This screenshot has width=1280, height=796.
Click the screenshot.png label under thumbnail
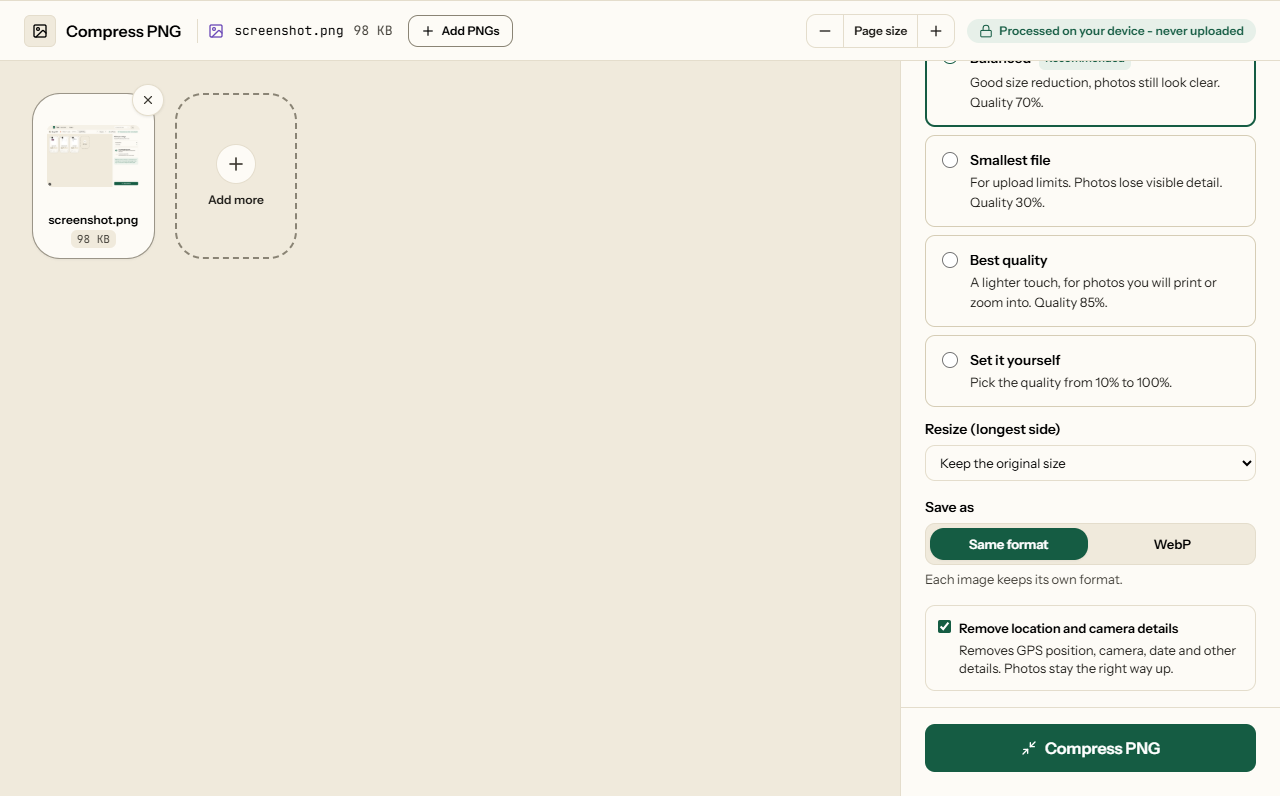93,220
